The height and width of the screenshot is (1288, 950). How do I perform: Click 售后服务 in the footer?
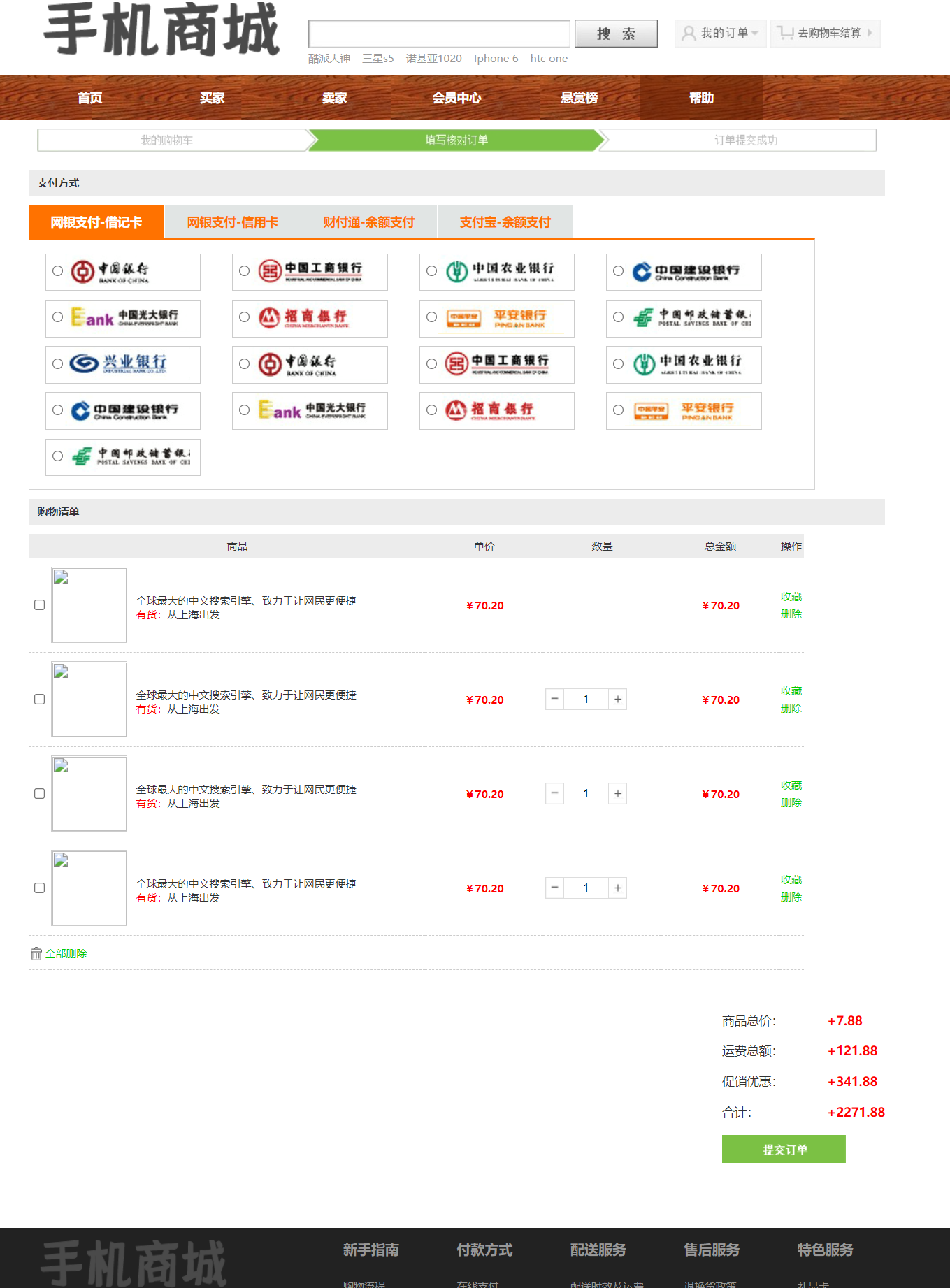(x=712, y=1249)
